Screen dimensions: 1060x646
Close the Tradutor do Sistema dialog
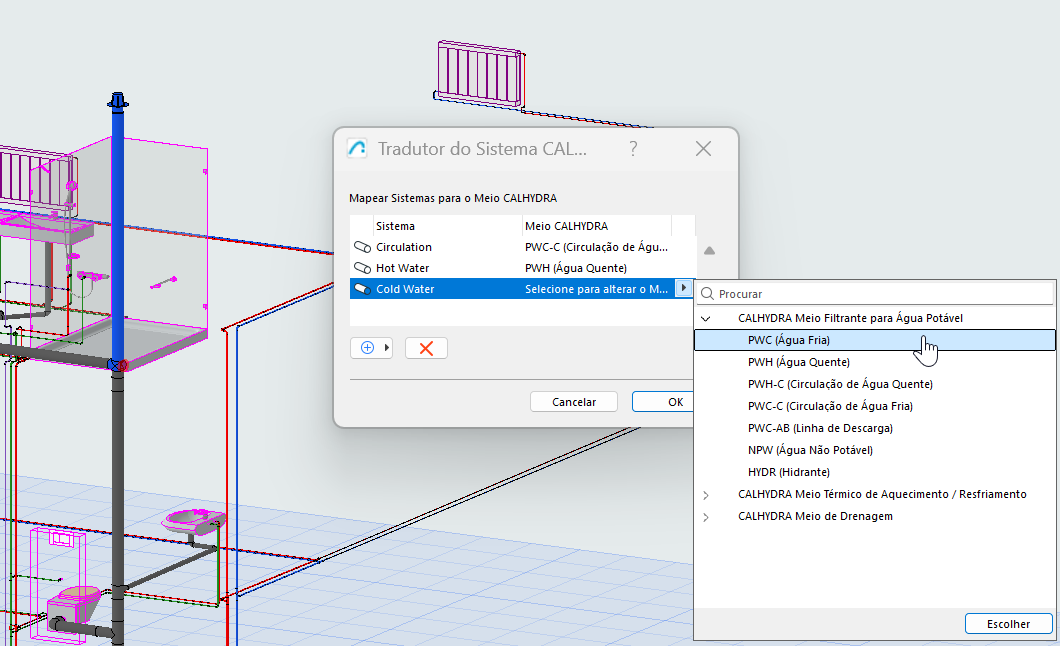[703, 149]
